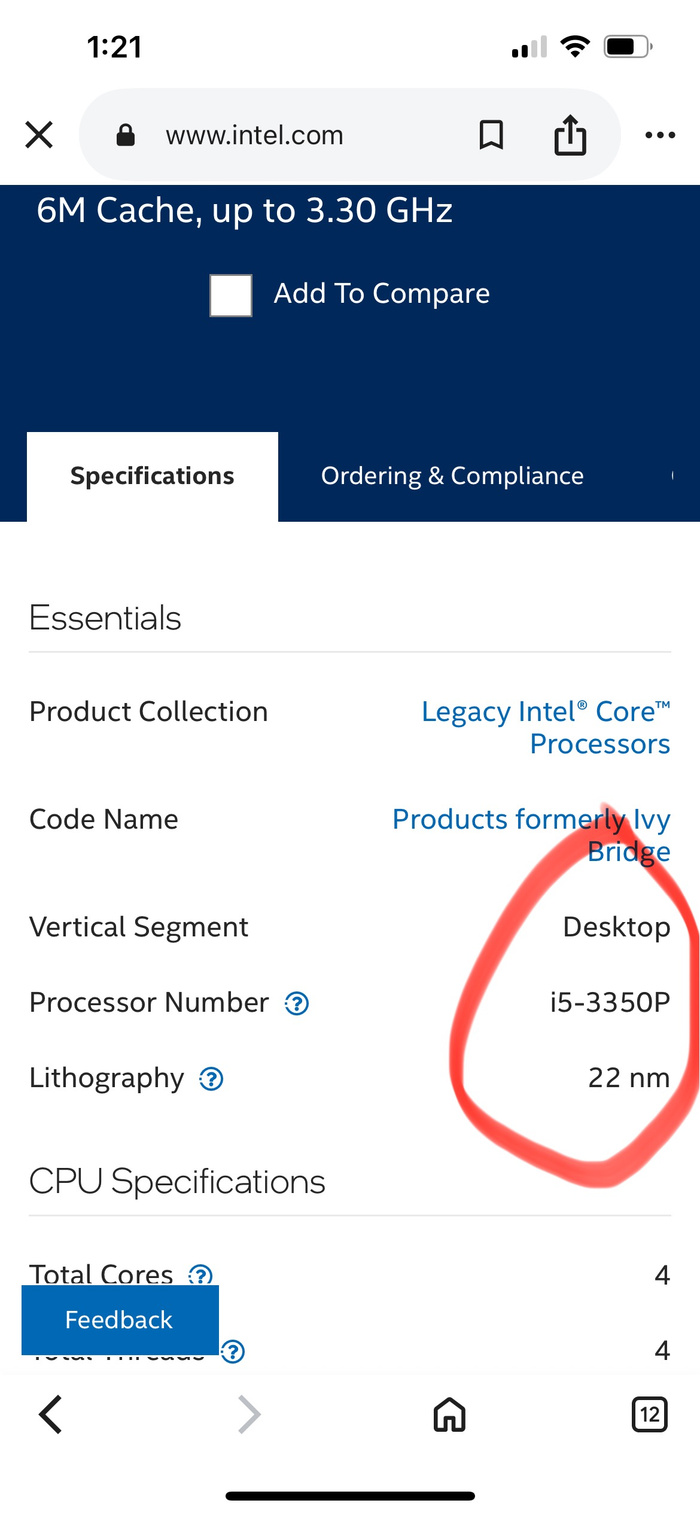Tap the bookmark icon in address bar
The width and height of the screenshot is (700, 1515).
(491, 135)
